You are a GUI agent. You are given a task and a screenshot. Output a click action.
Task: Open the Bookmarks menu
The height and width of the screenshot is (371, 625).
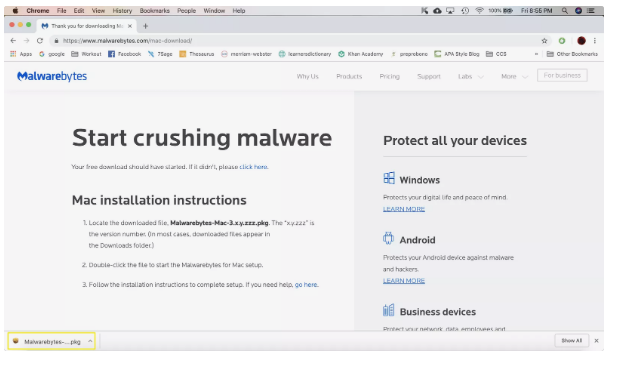pos(154,11)
